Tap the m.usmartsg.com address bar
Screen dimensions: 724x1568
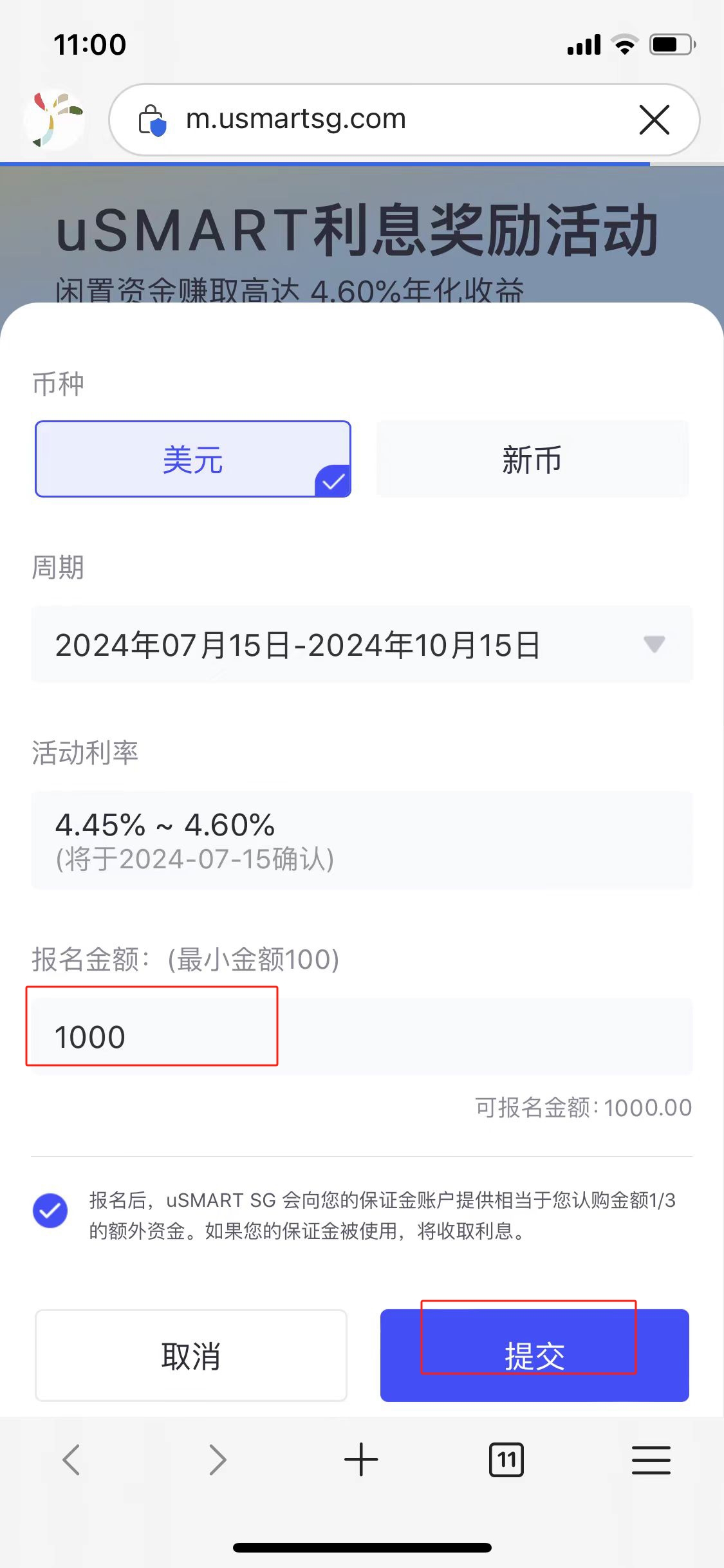(386, 120)
